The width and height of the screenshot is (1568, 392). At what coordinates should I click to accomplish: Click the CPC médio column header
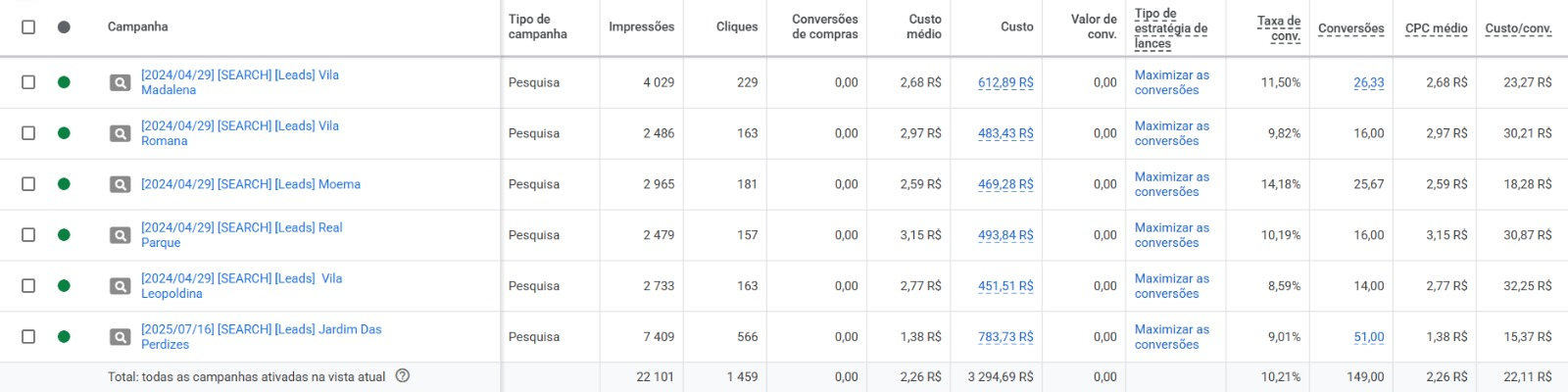(1436, 28)
